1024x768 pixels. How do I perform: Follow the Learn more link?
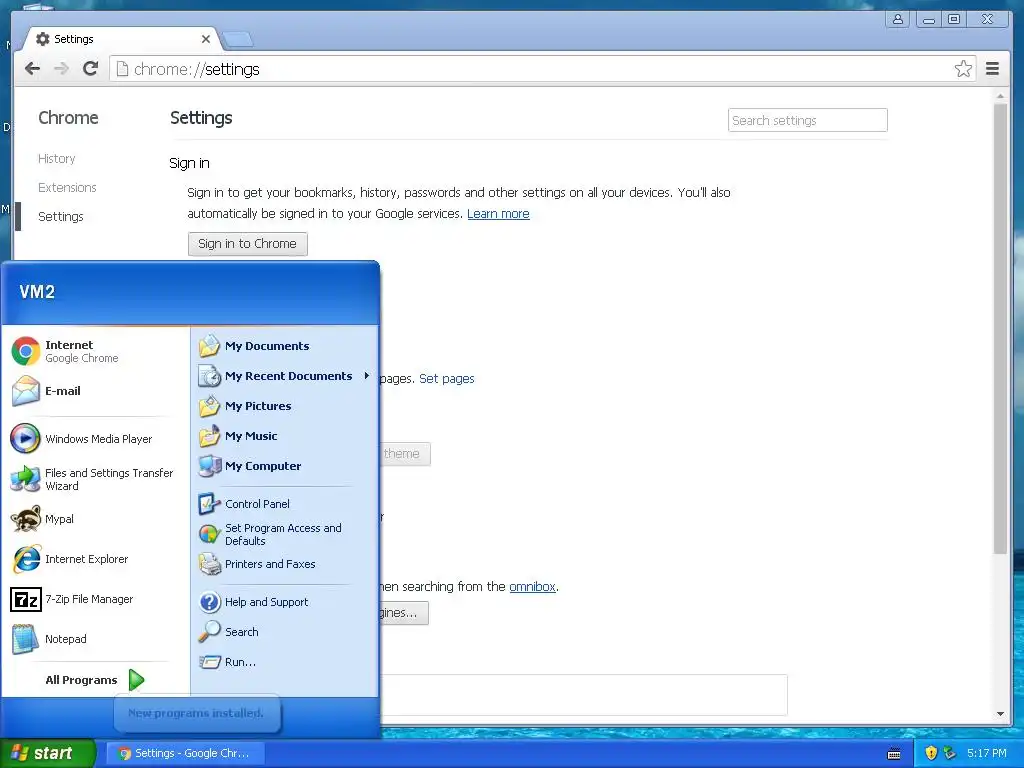tap(498, 214)
